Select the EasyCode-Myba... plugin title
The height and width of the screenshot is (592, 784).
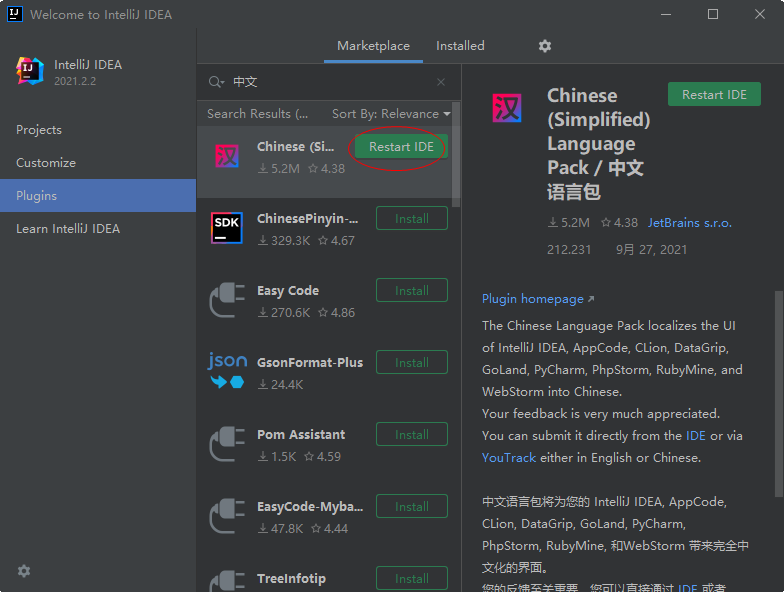(x=310, y=506)
